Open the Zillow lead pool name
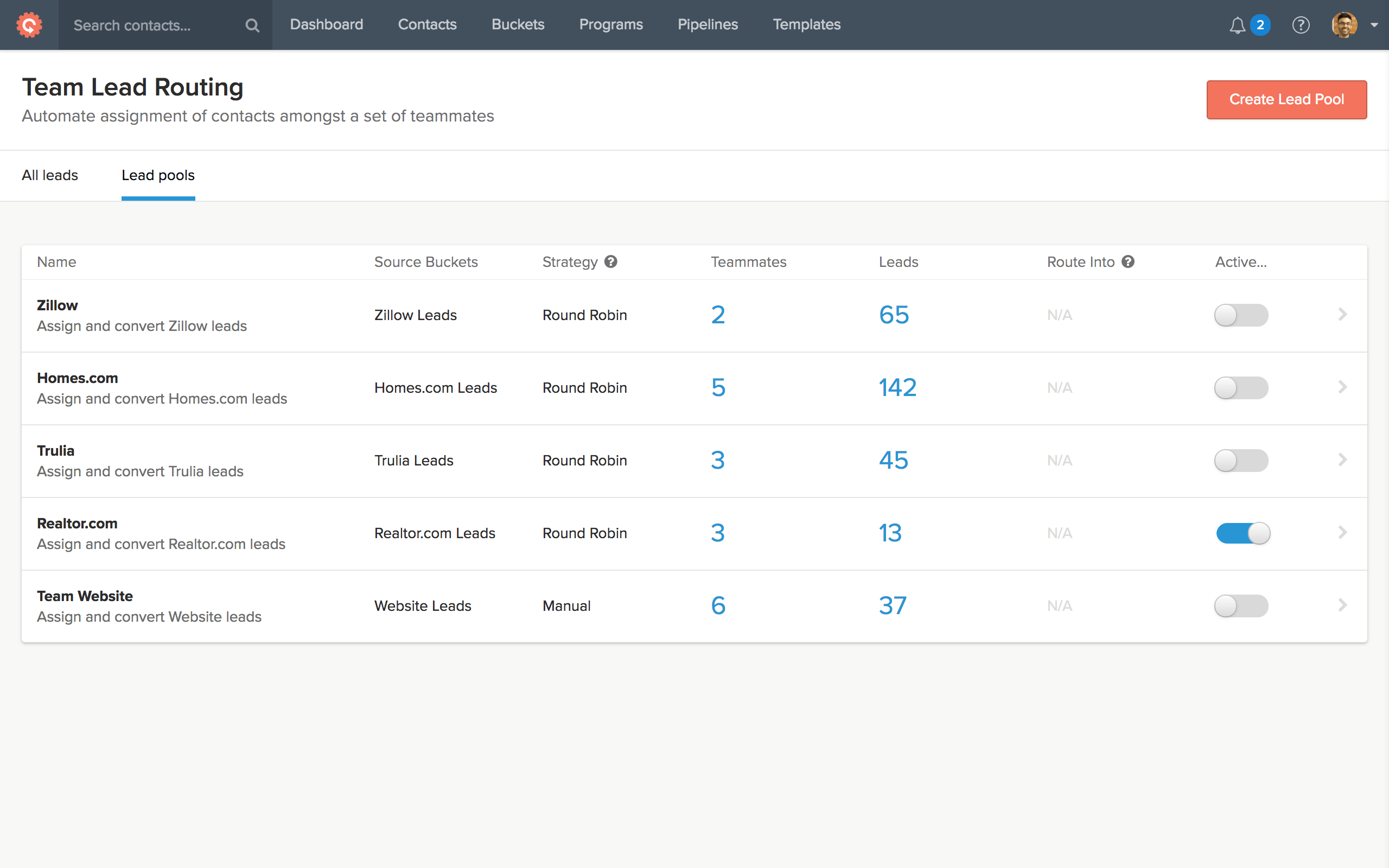The height and width of the screenshot is (868, 1389). tap(58, 305)
